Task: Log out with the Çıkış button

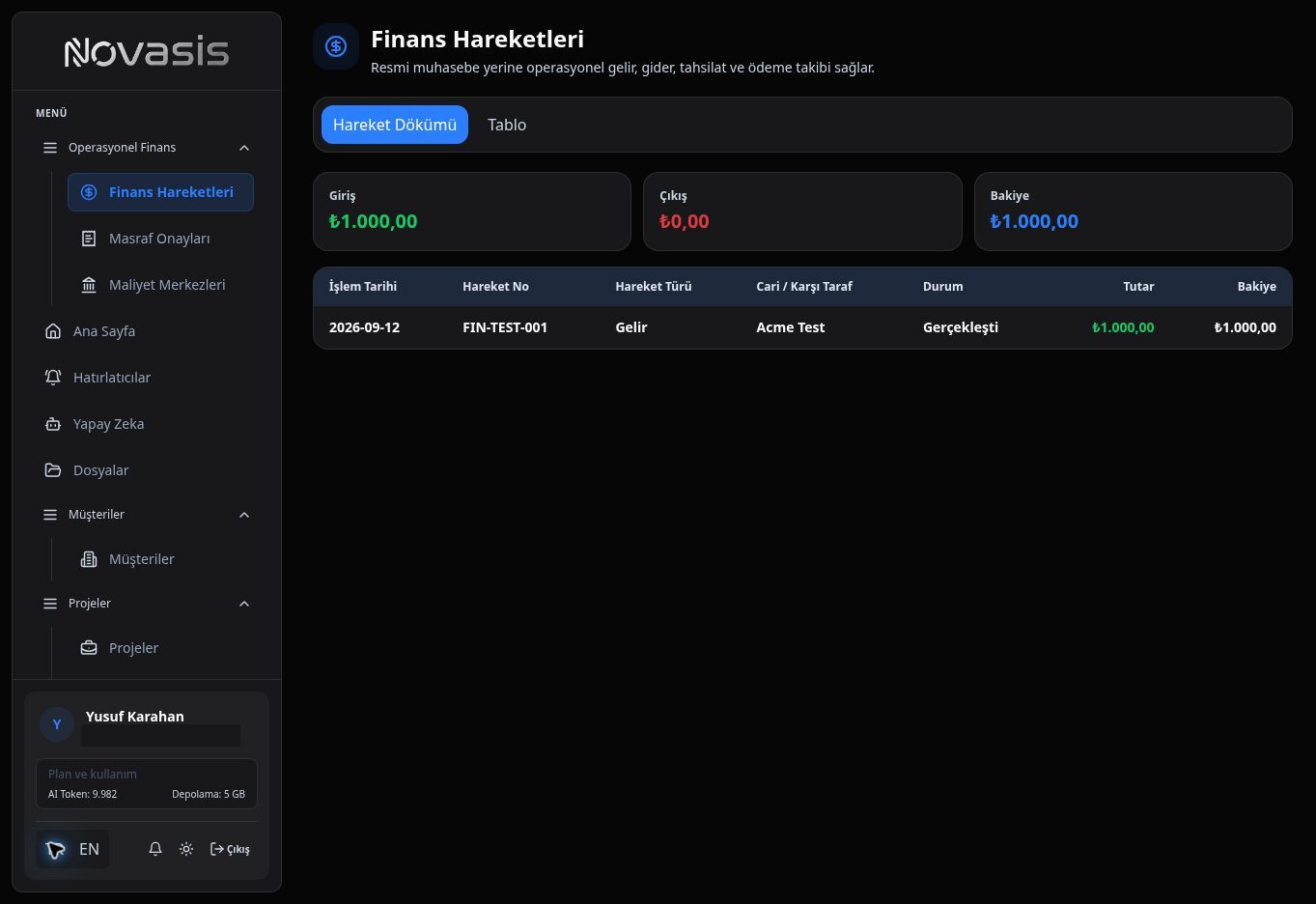Action: point(230,849)
